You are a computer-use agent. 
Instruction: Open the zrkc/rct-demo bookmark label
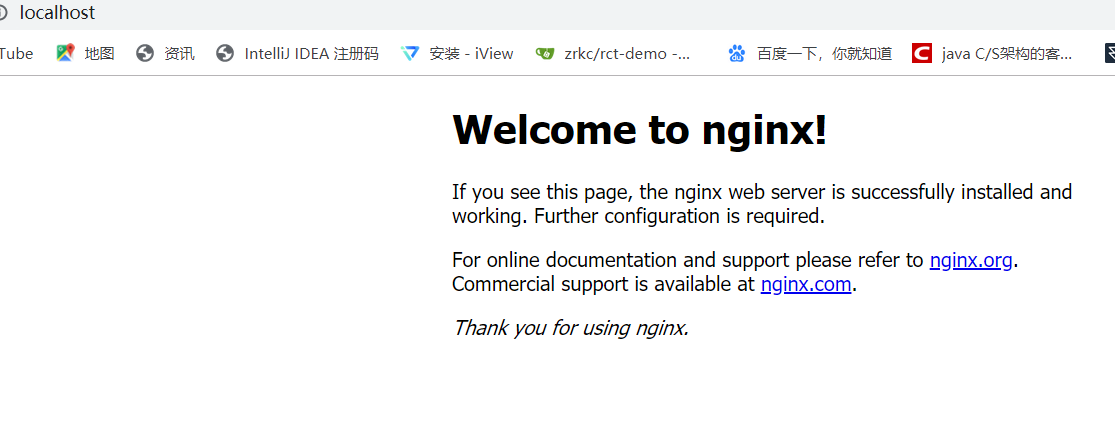click(x=627, y=53)
